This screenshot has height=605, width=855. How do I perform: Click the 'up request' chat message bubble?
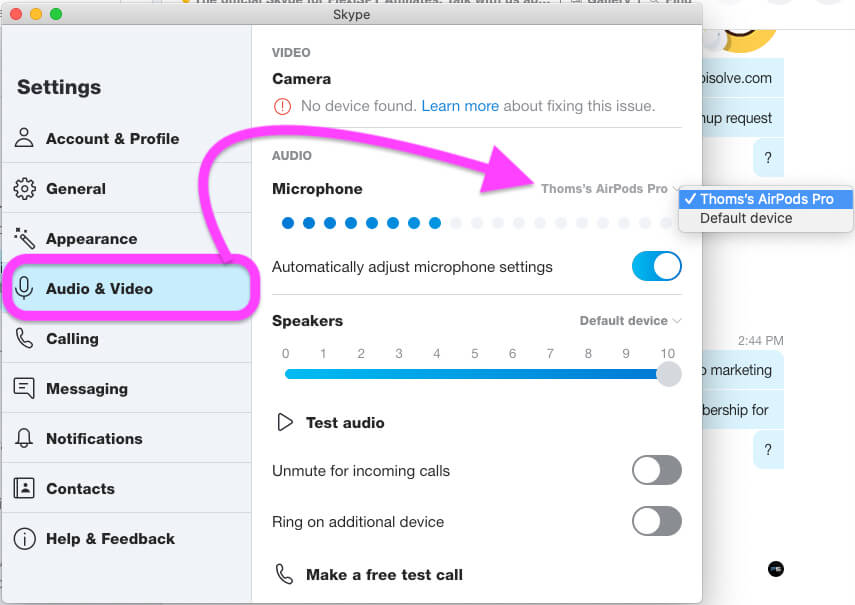[x=743, y=118]
